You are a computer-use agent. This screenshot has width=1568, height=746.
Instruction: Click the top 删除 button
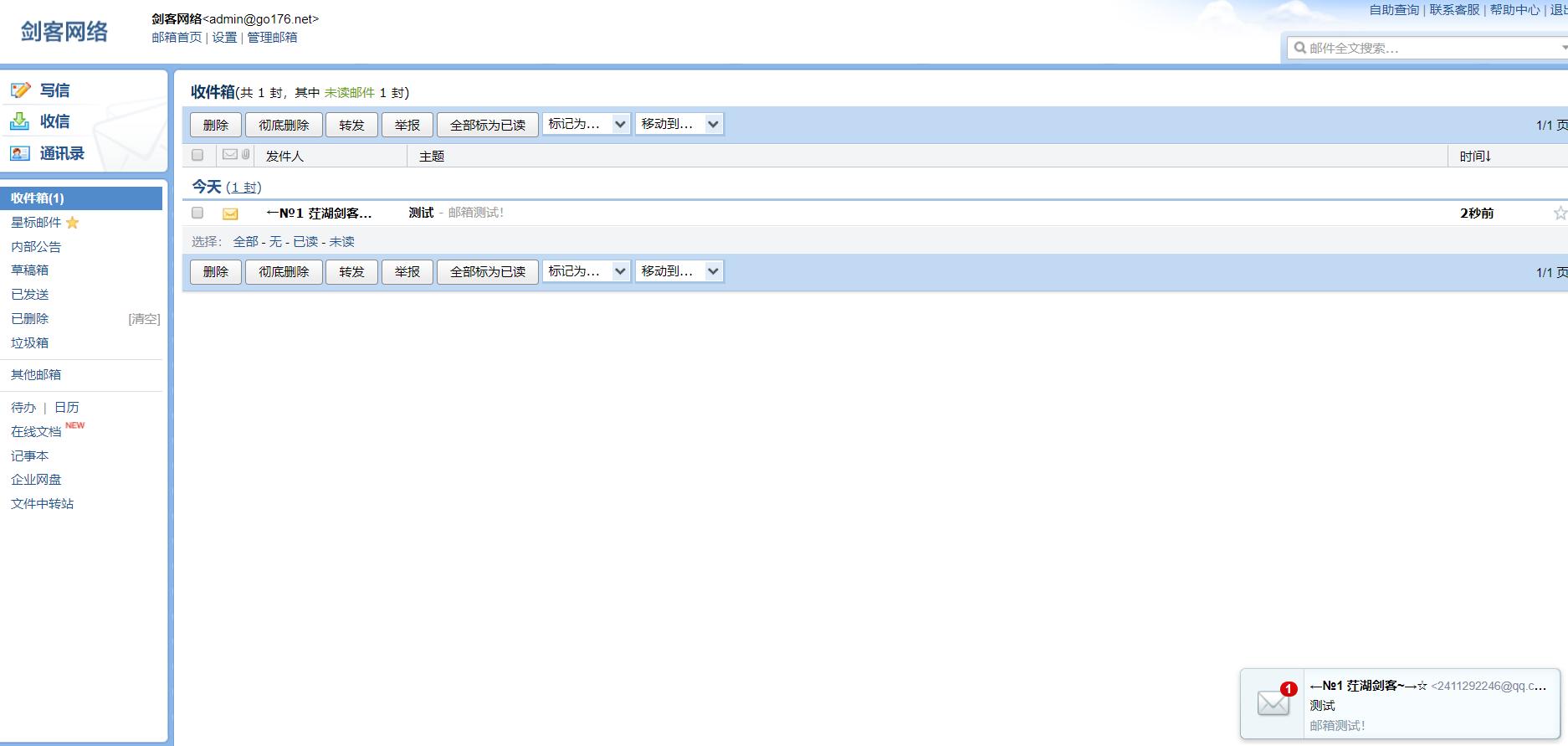click(216, 125)
